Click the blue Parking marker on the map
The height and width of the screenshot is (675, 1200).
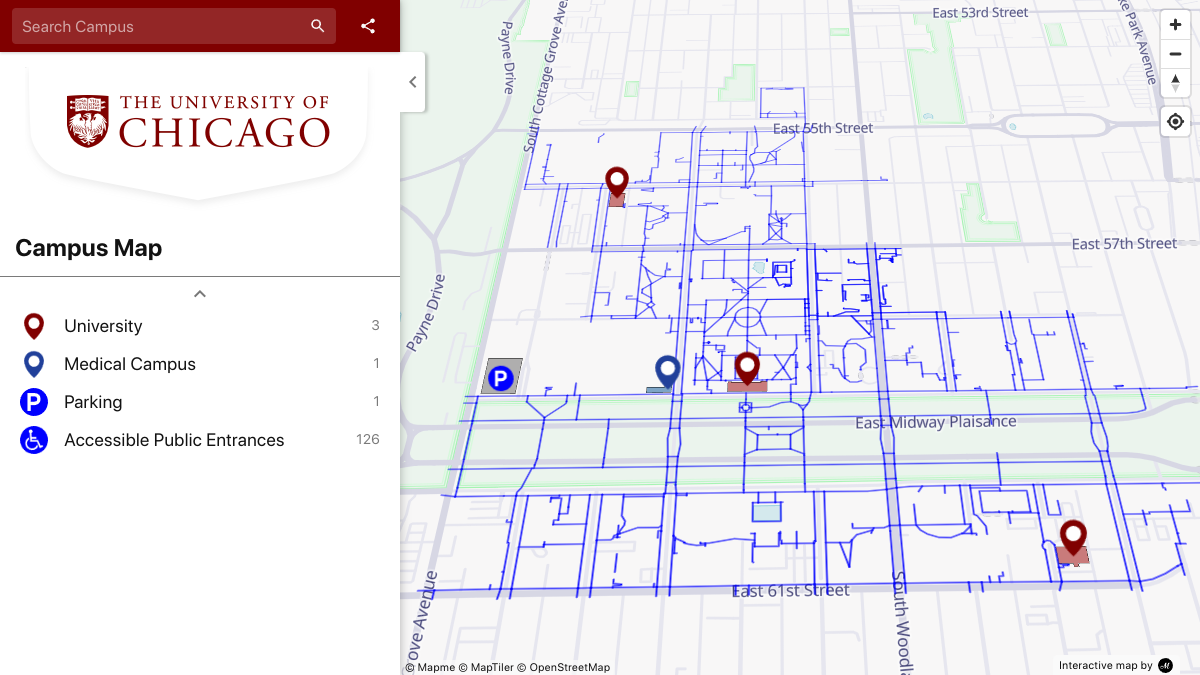(x=501, y=377)
